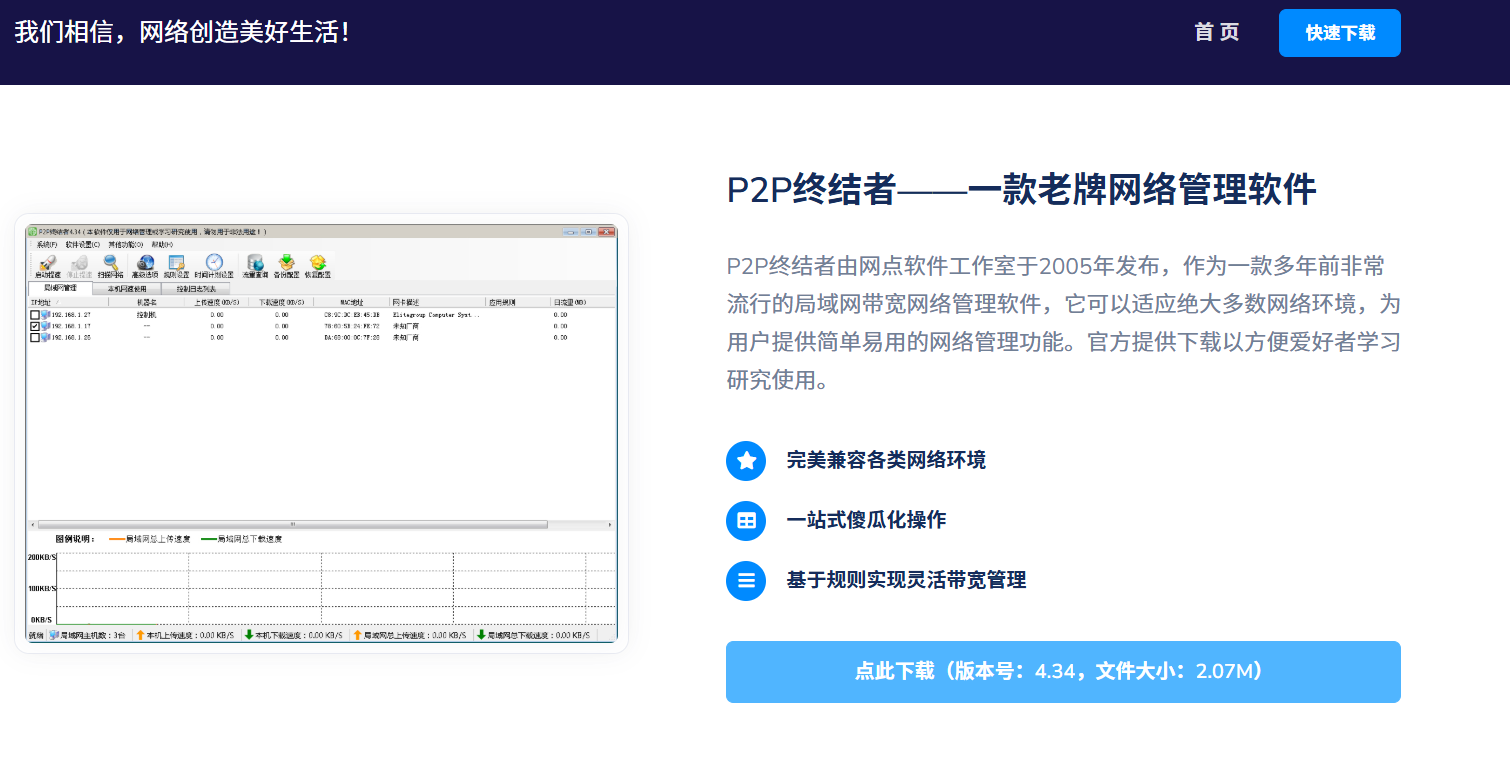Click the 局域网主机数: 3台 status bar entry

click(88, 635)
